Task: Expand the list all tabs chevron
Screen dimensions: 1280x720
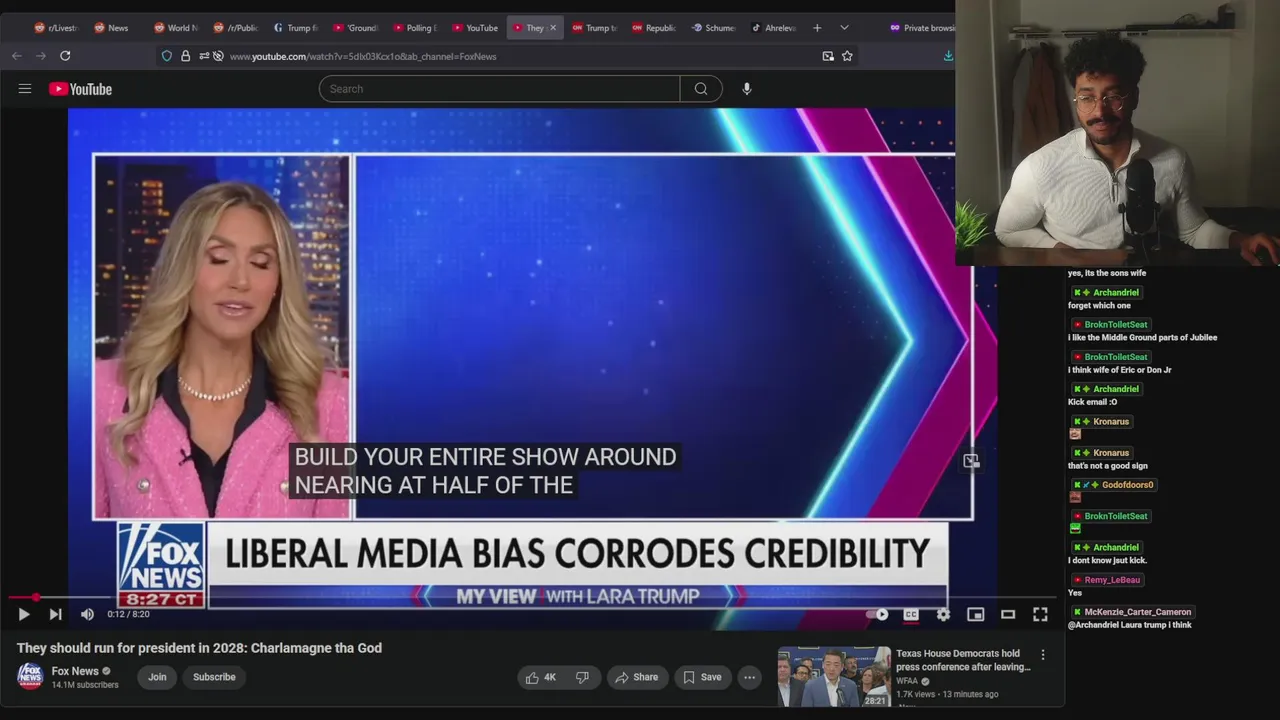Action: click(844, 28)
